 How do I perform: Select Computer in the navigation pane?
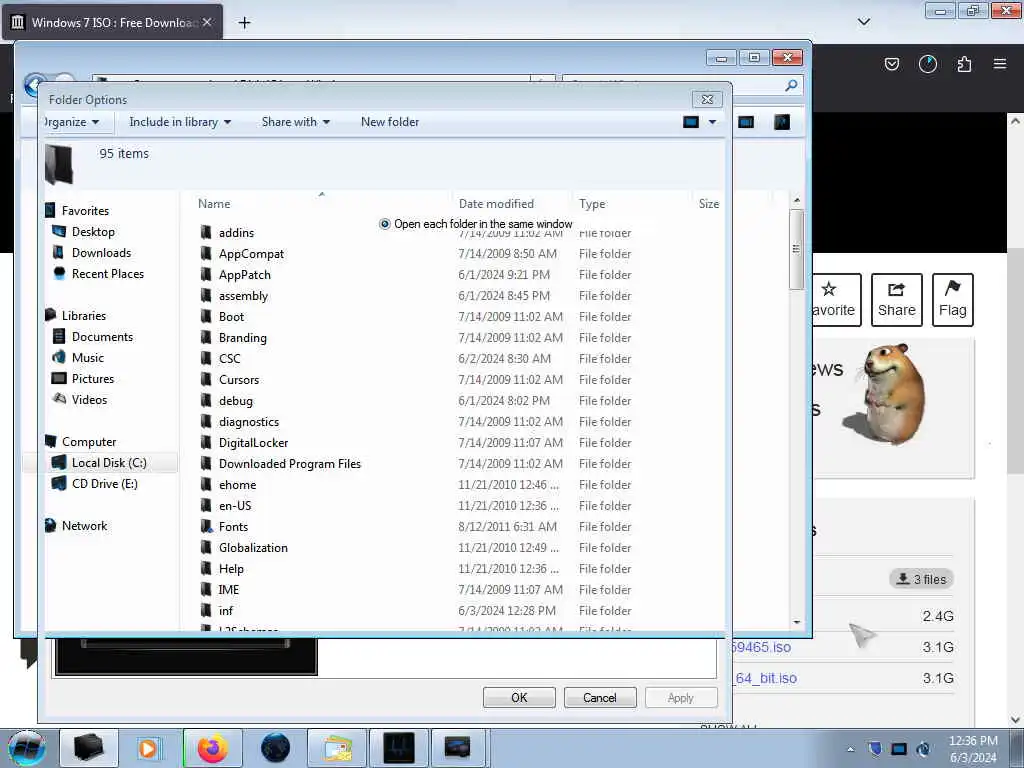[x=89, y=442]
